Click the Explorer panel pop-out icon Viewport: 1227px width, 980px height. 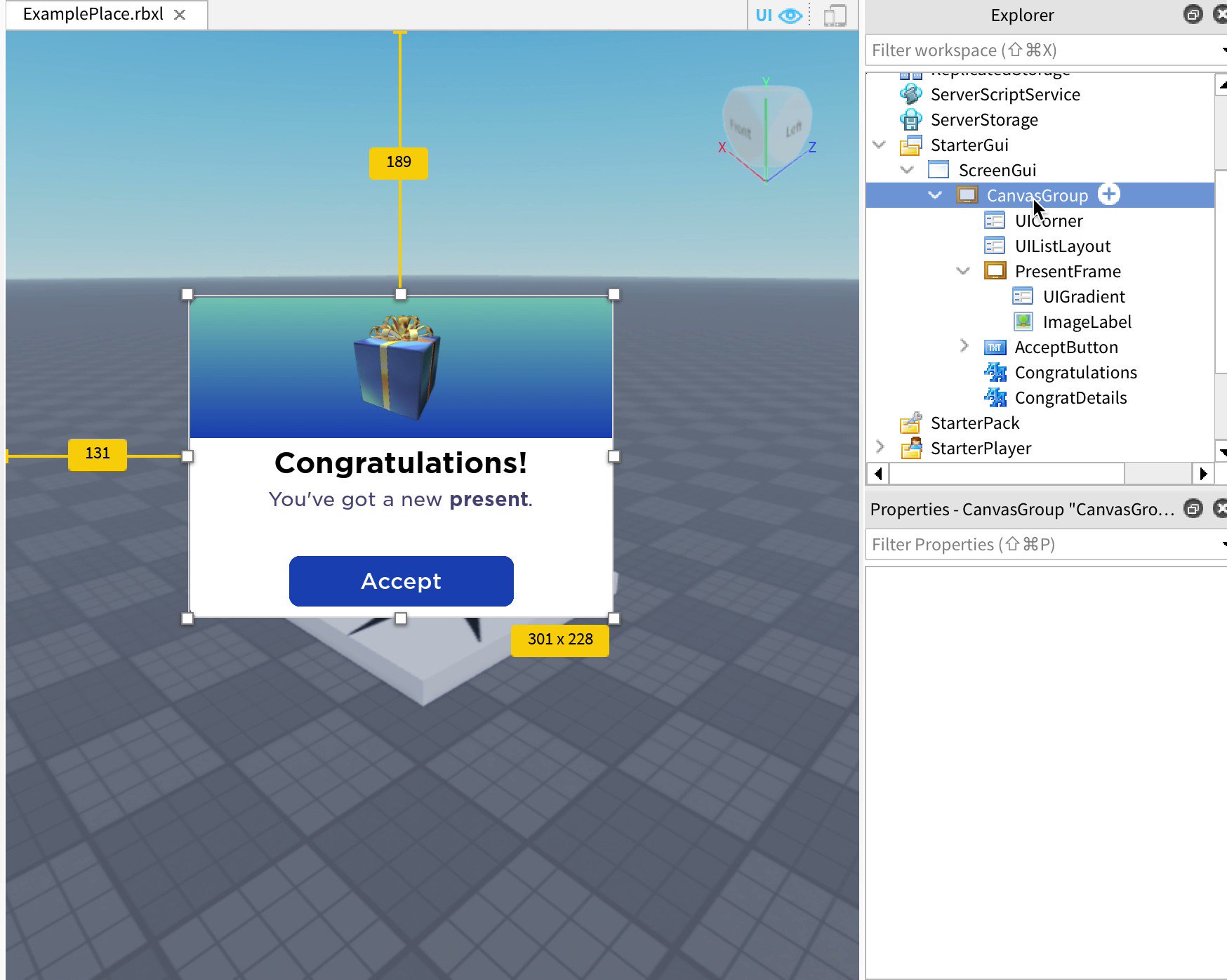point(1192,14)
